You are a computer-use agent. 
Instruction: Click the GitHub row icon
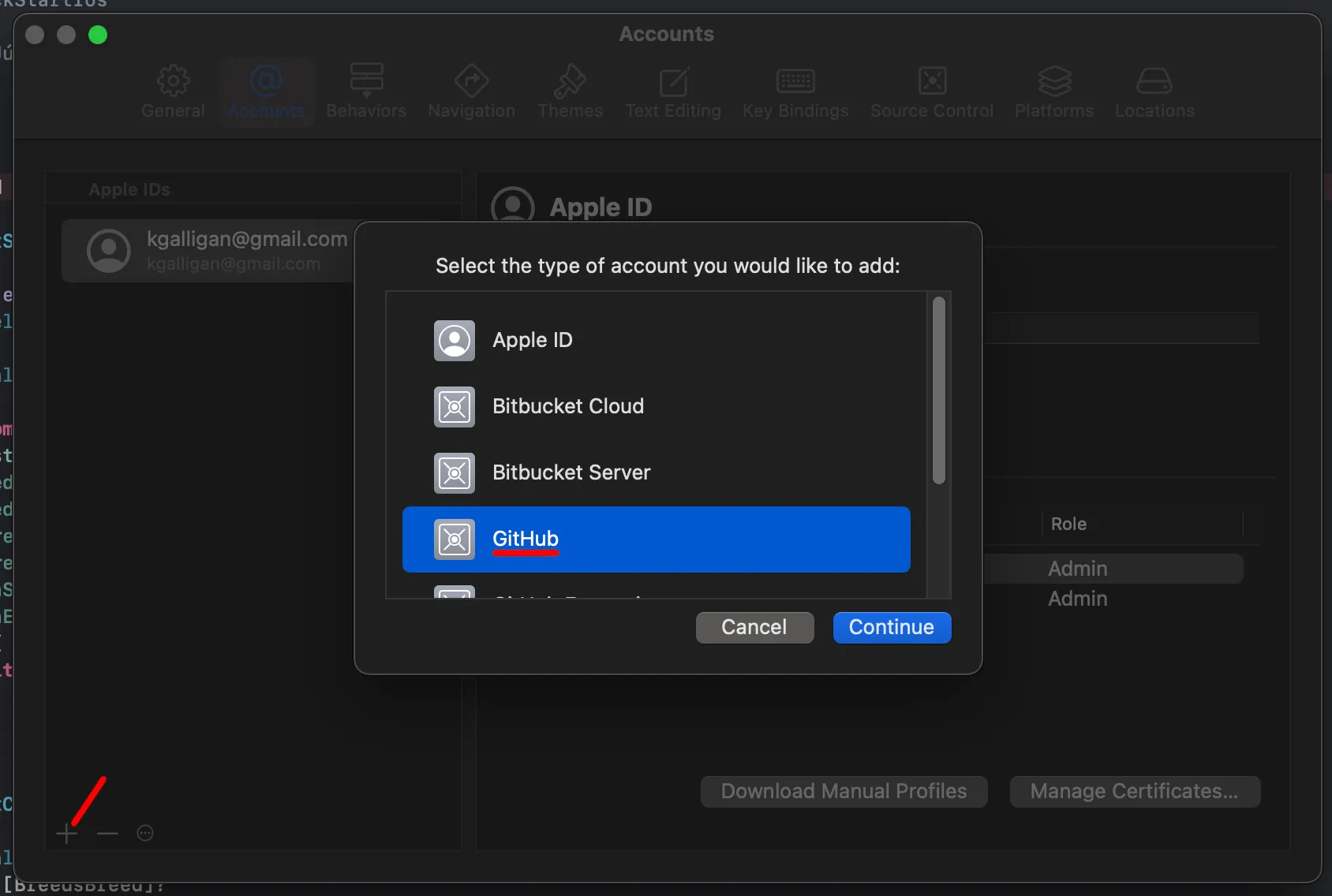click(x=455, y=539)
